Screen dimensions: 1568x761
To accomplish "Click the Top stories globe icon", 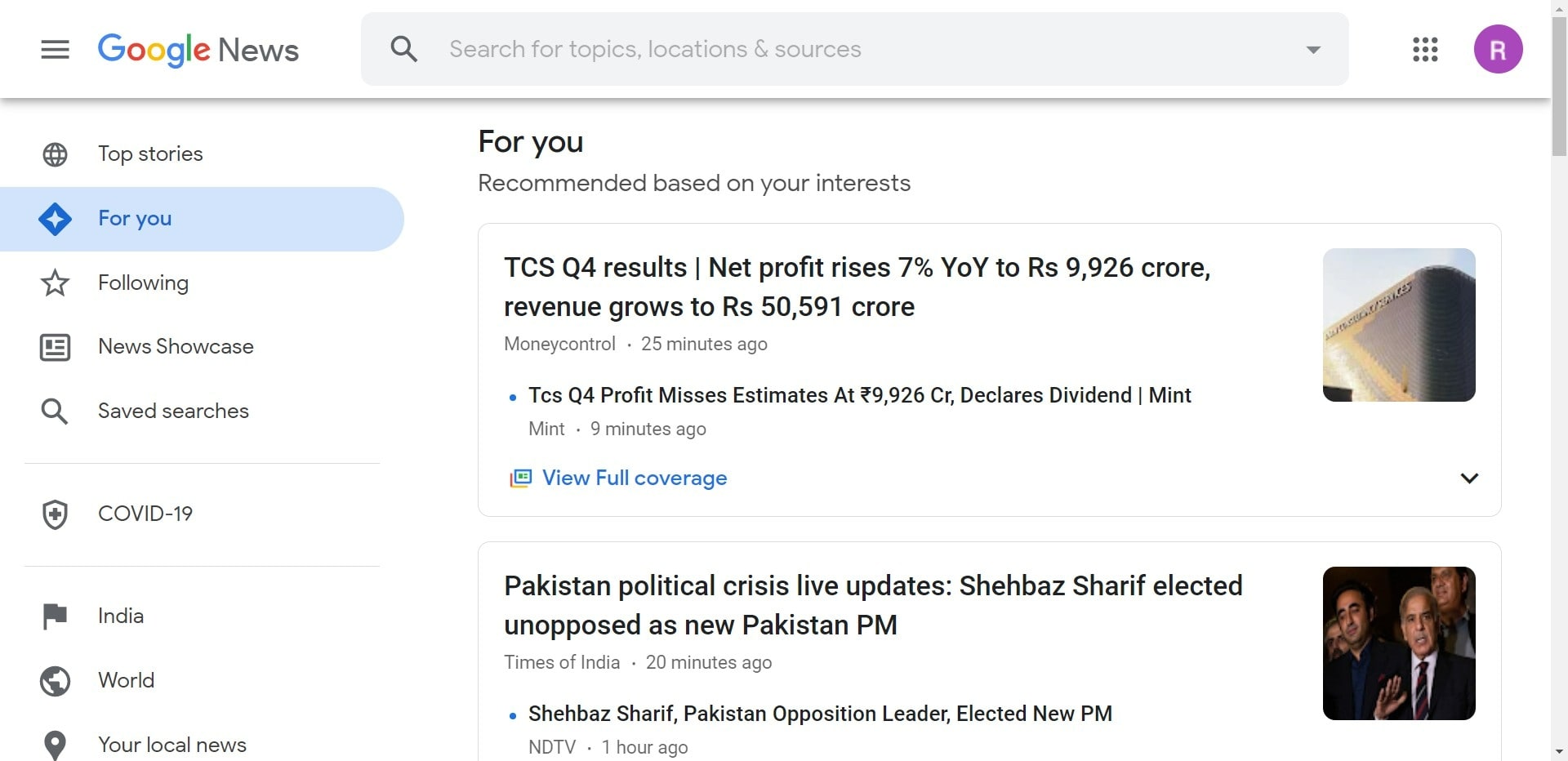I will pyautogui.click(x=55, y=154).
